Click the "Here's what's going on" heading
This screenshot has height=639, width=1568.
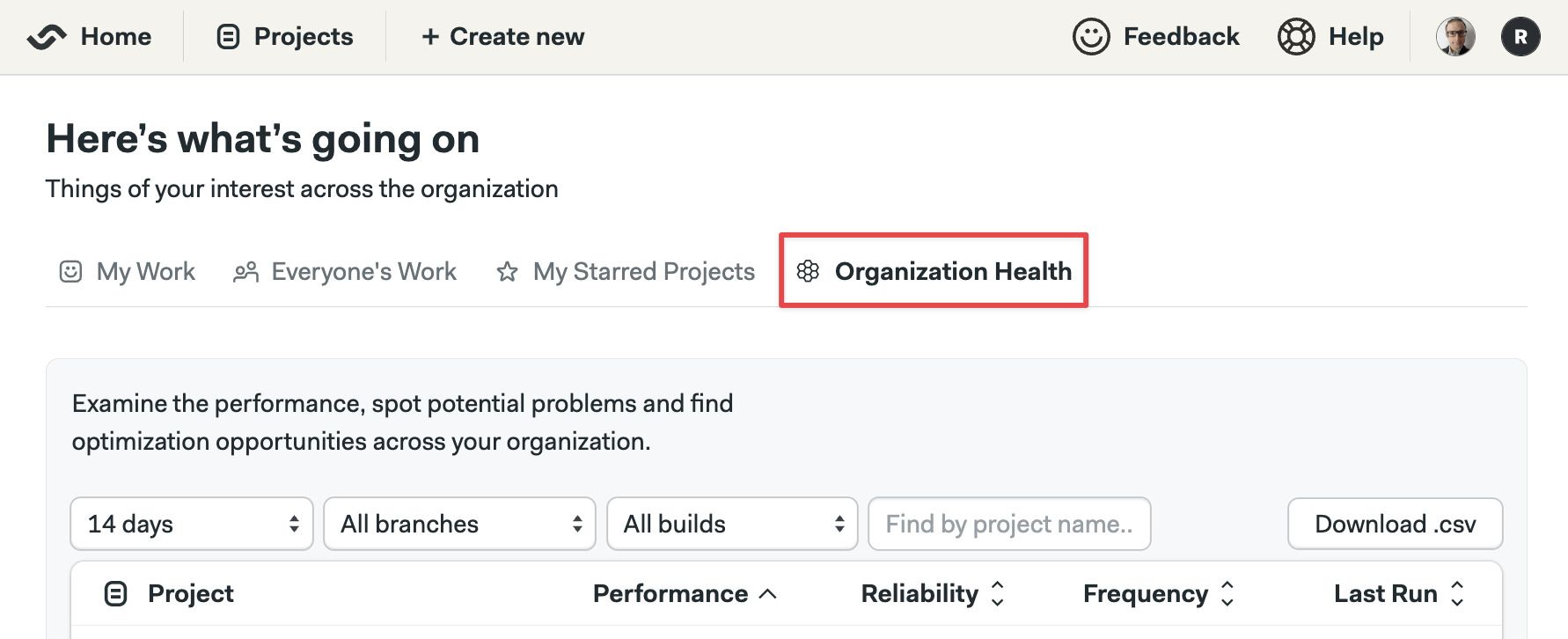click(x=262, y=139)
